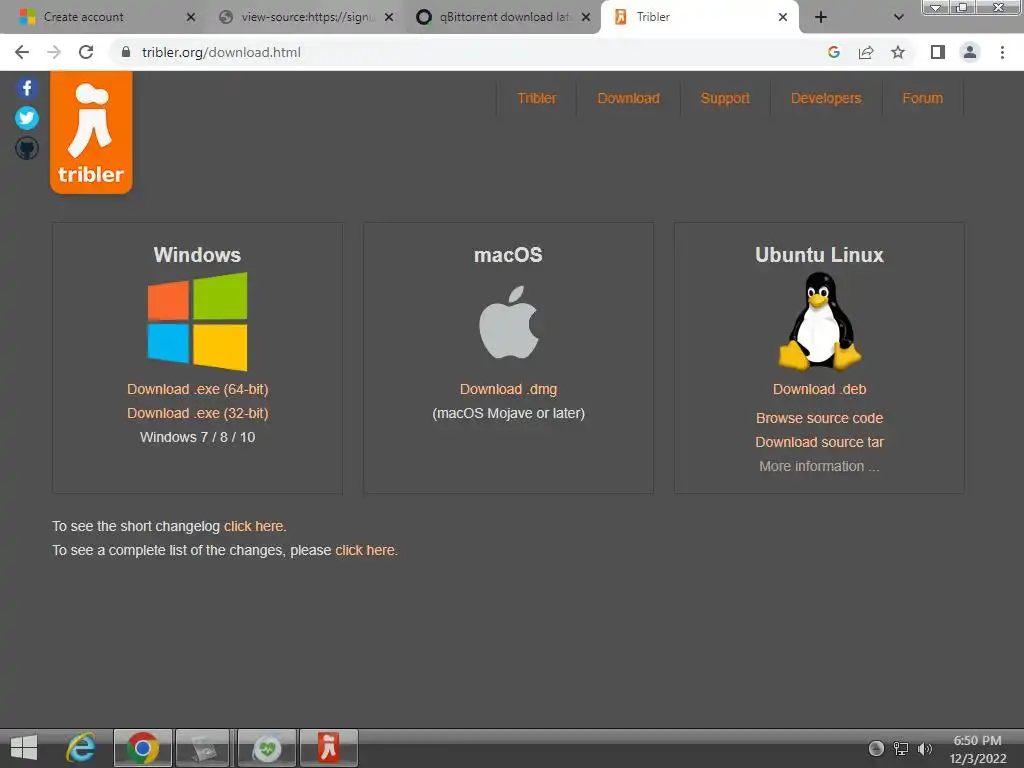
Task: Launch Internet Explorer from taskbar
Action: (x=81, y=748)
